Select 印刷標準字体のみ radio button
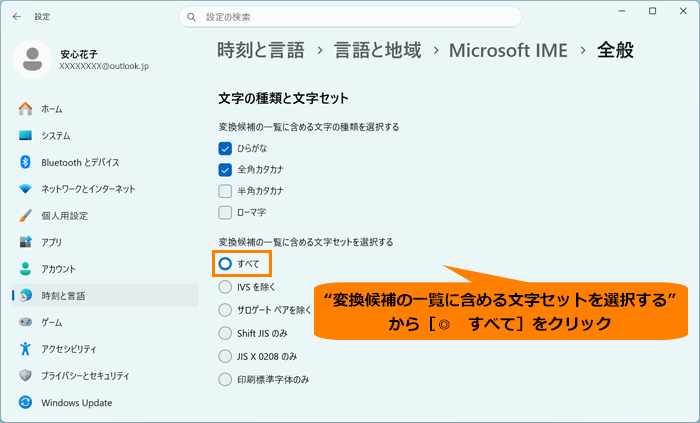The width and height of the screenshot is (700, 423). (225, 379)
